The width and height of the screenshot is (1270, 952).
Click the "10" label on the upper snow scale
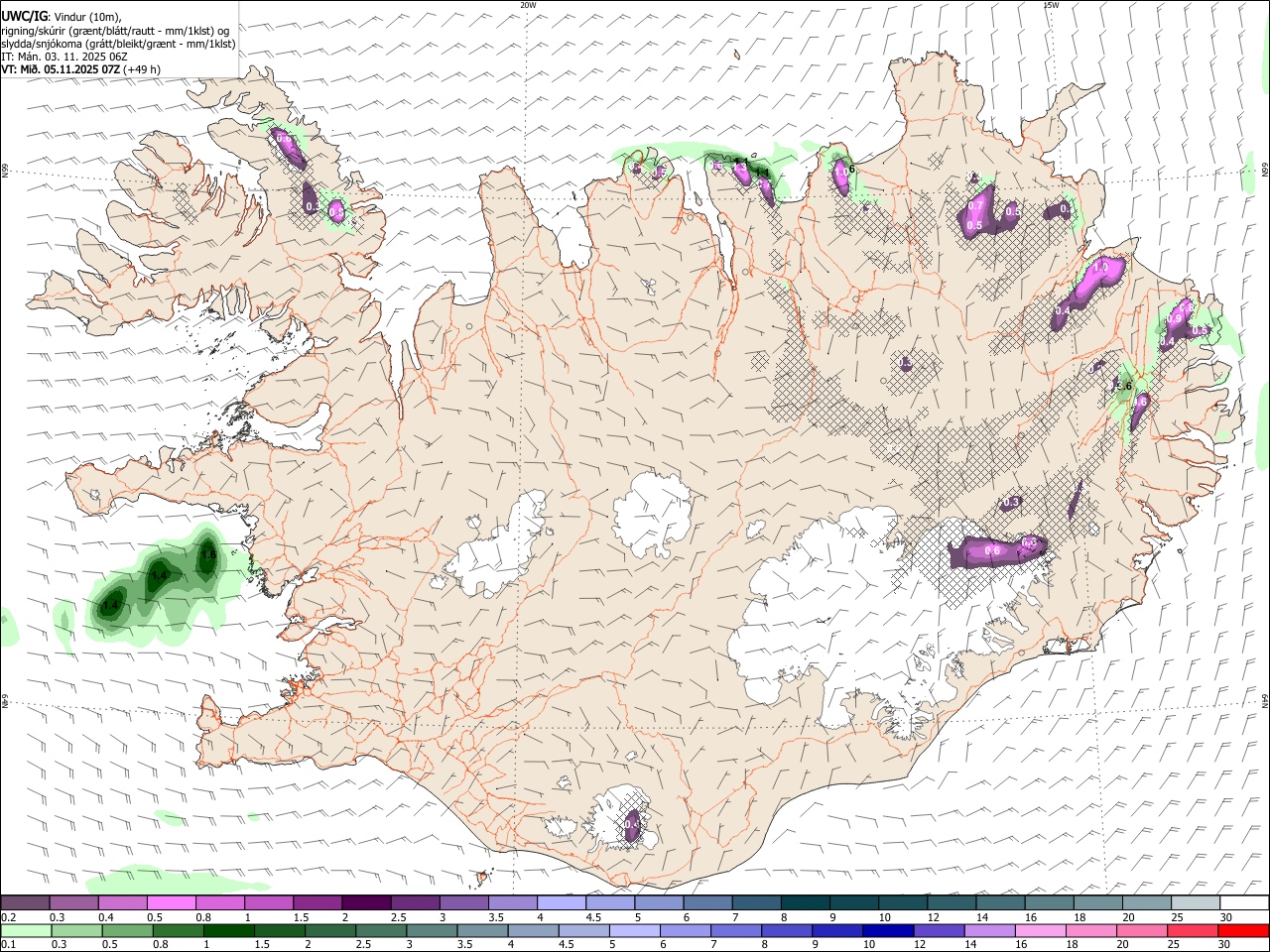[885, 917]
